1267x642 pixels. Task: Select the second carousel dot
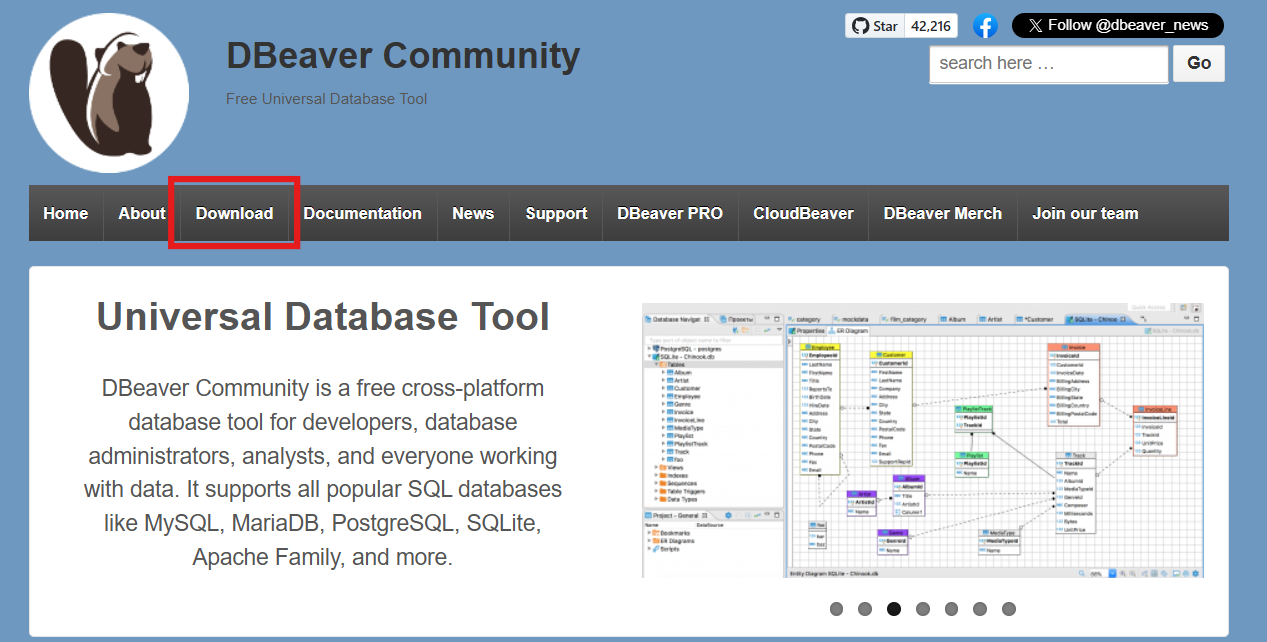point(865,609)
